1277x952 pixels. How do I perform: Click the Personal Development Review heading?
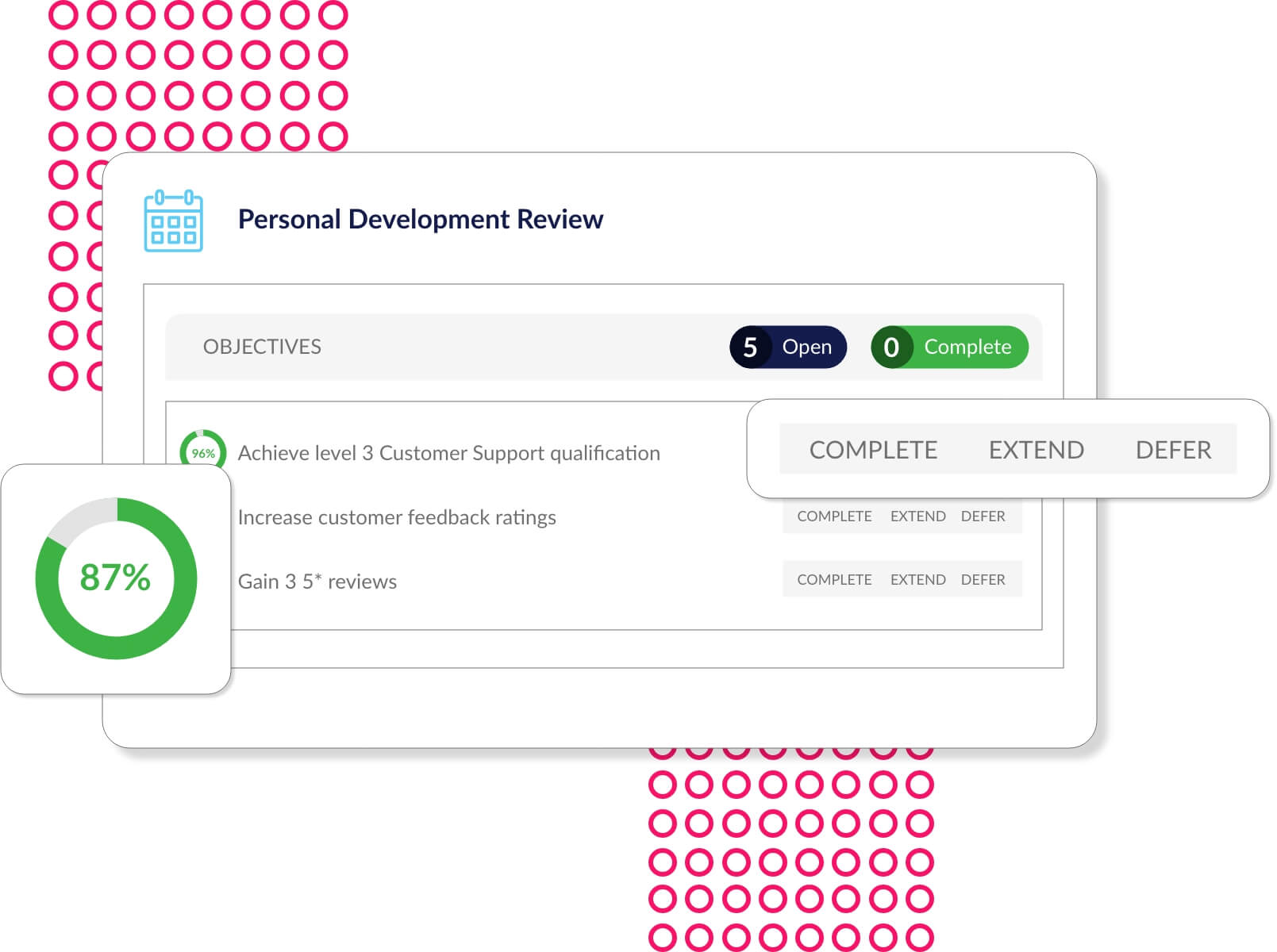pyautogui.click(x=421, y=219)
